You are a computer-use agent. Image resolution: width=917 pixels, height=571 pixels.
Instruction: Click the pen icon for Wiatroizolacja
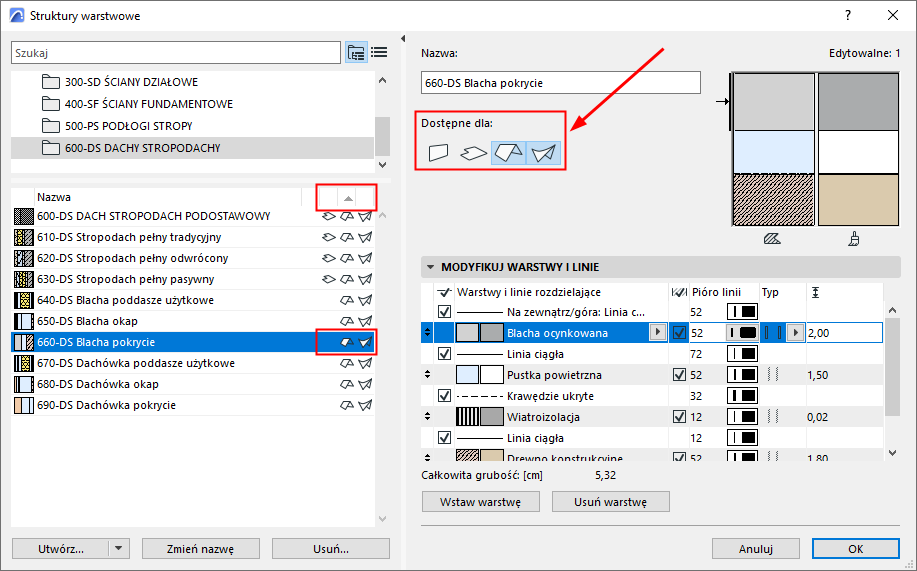742,417
